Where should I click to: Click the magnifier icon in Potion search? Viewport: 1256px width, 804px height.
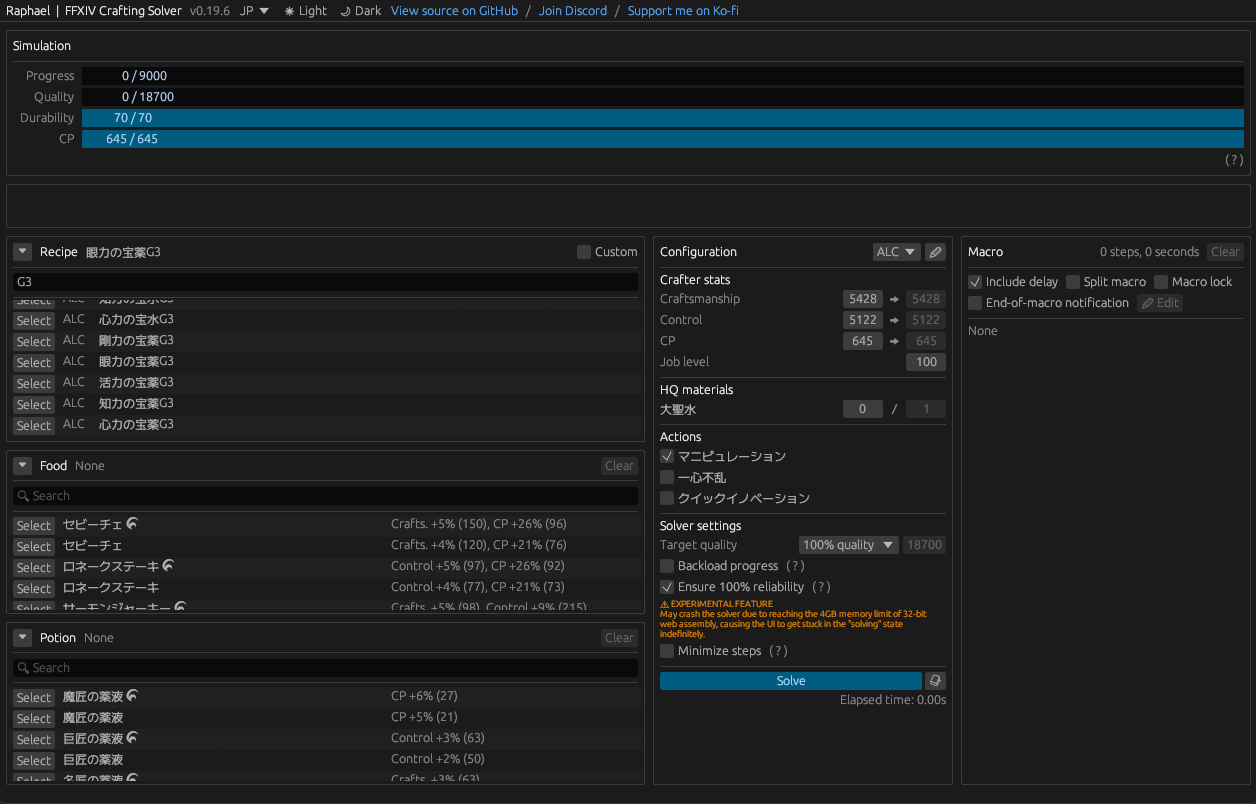tap(24, 668)
